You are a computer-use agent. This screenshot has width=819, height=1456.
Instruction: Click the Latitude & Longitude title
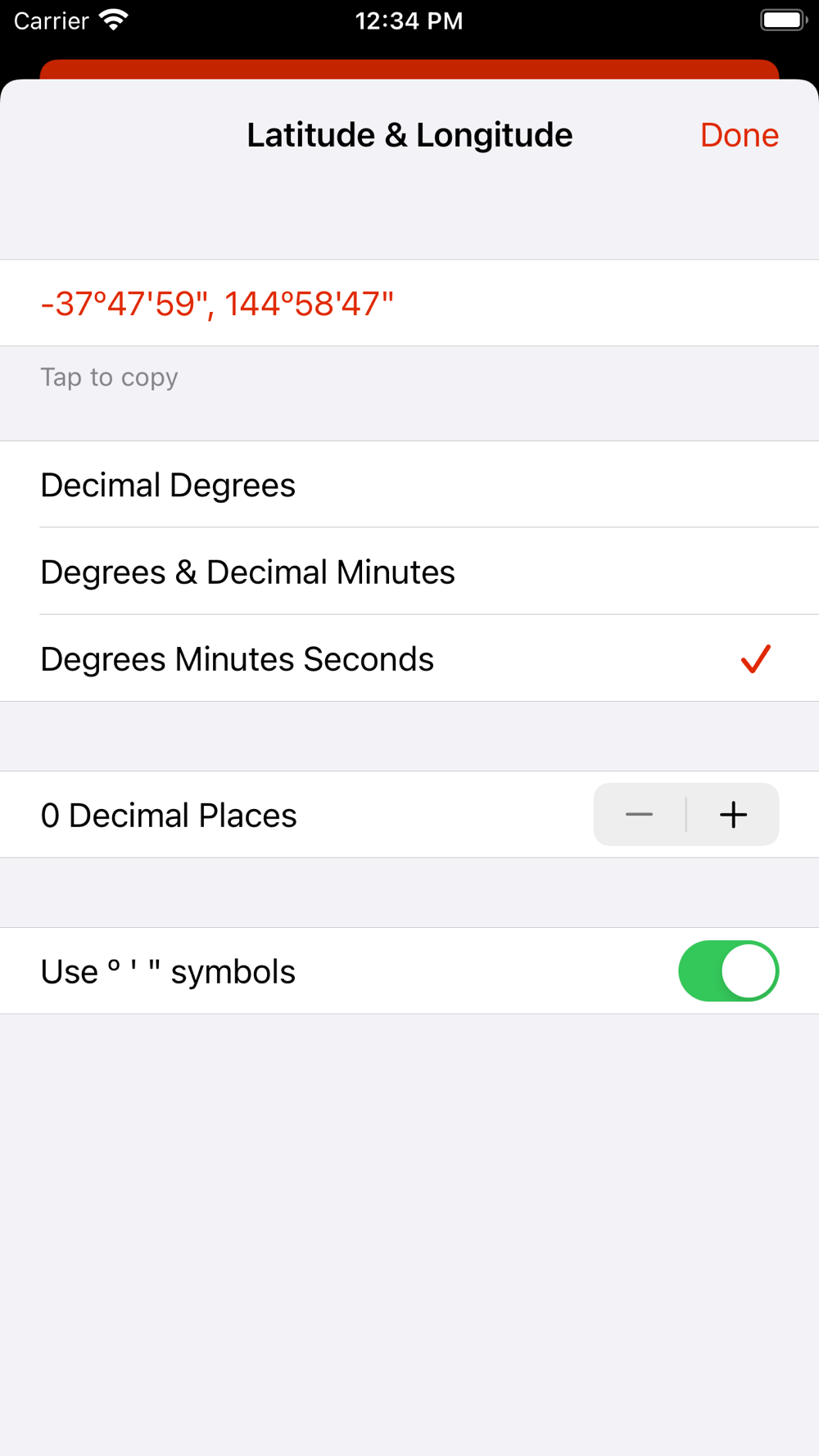409,135
